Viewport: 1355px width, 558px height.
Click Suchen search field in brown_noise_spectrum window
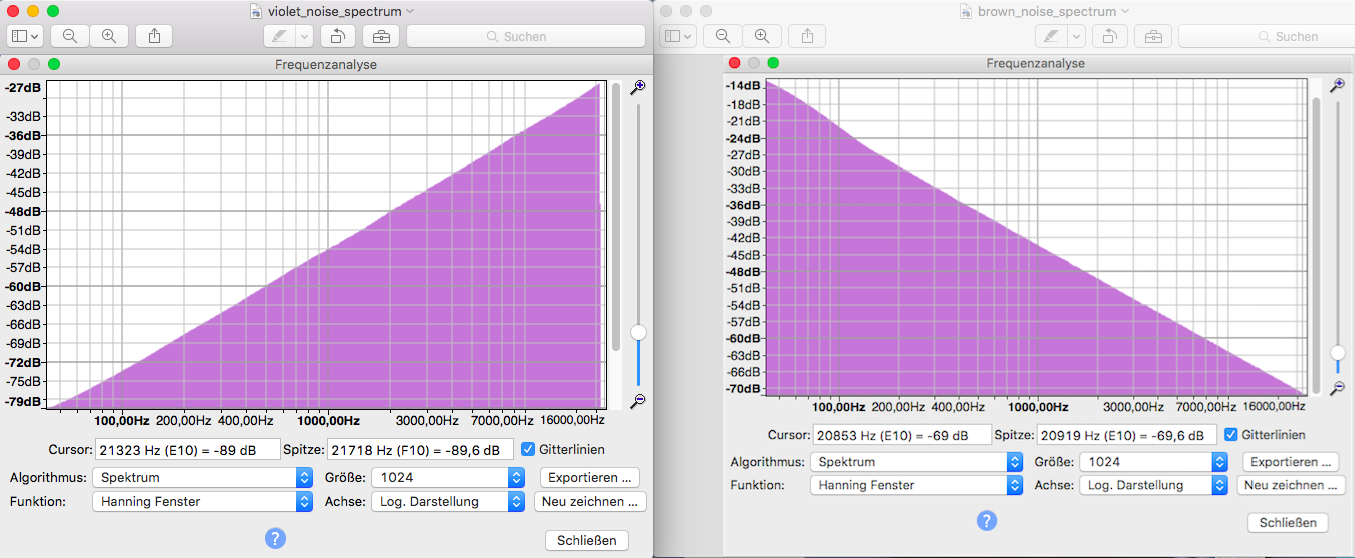(x=1267, y=36)
